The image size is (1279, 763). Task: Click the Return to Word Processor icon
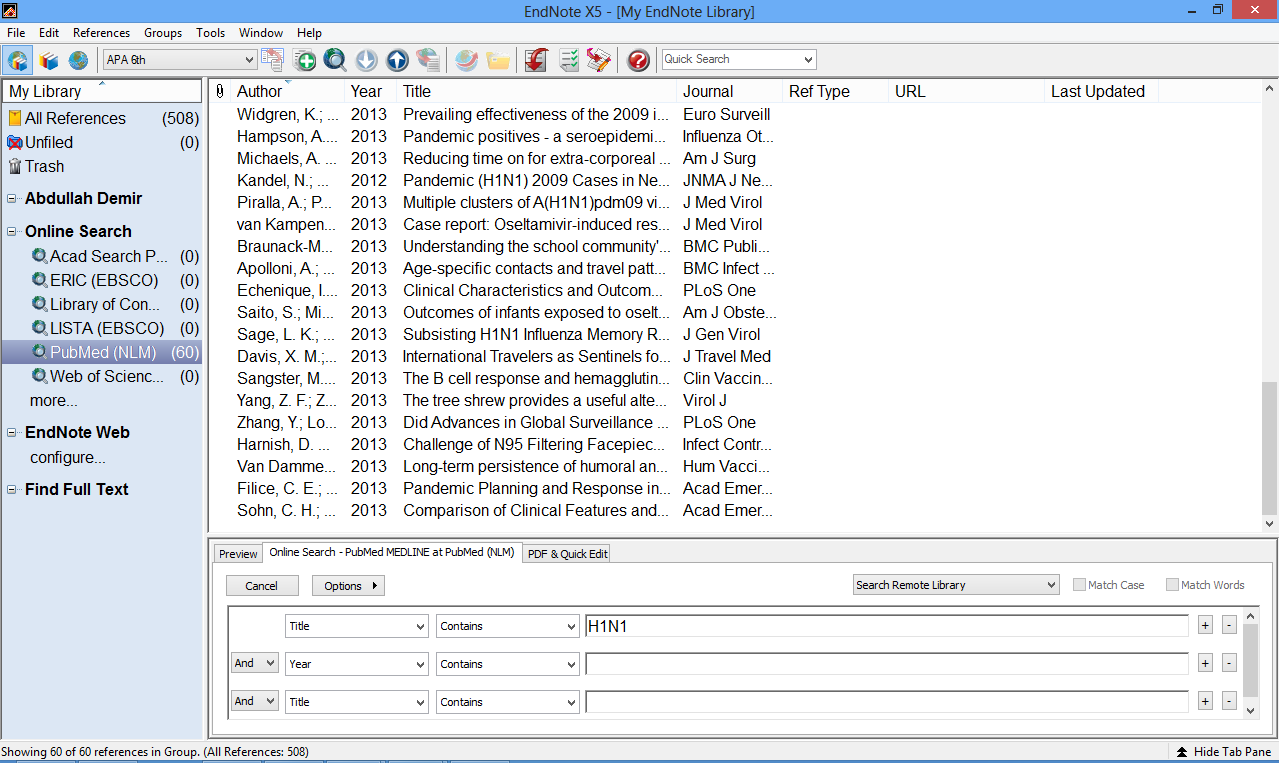(x=599, y=60)
